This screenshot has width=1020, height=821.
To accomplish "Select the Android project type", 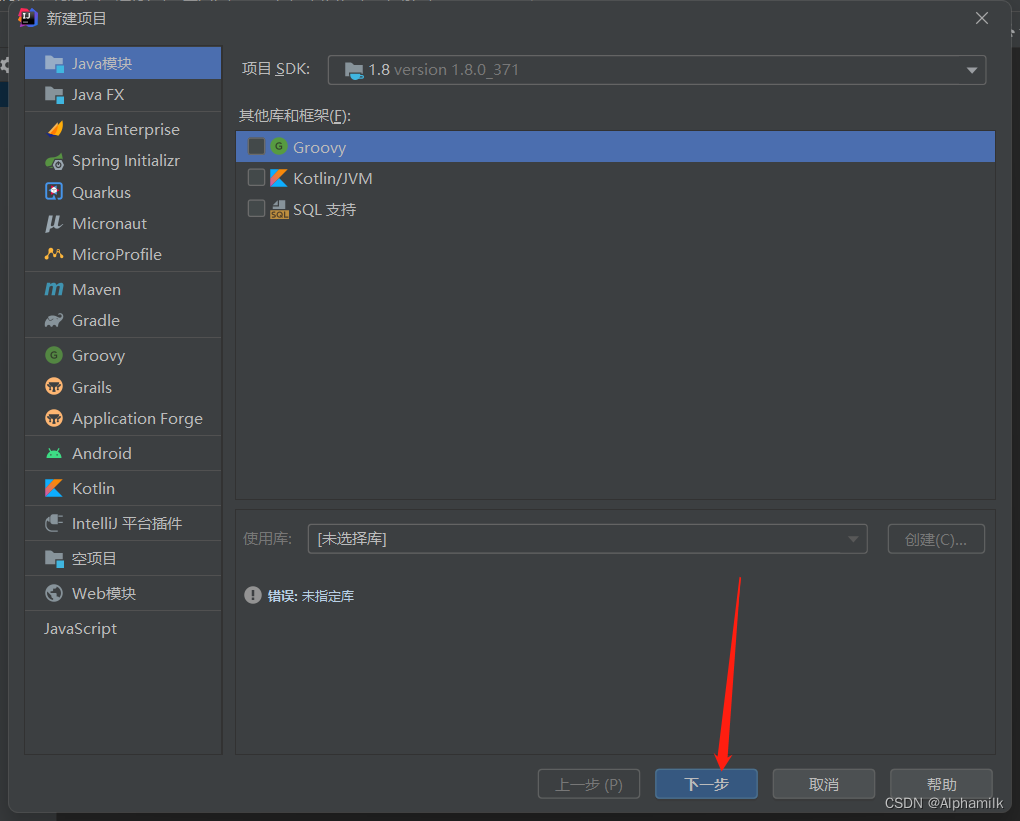I will point(123,453).
